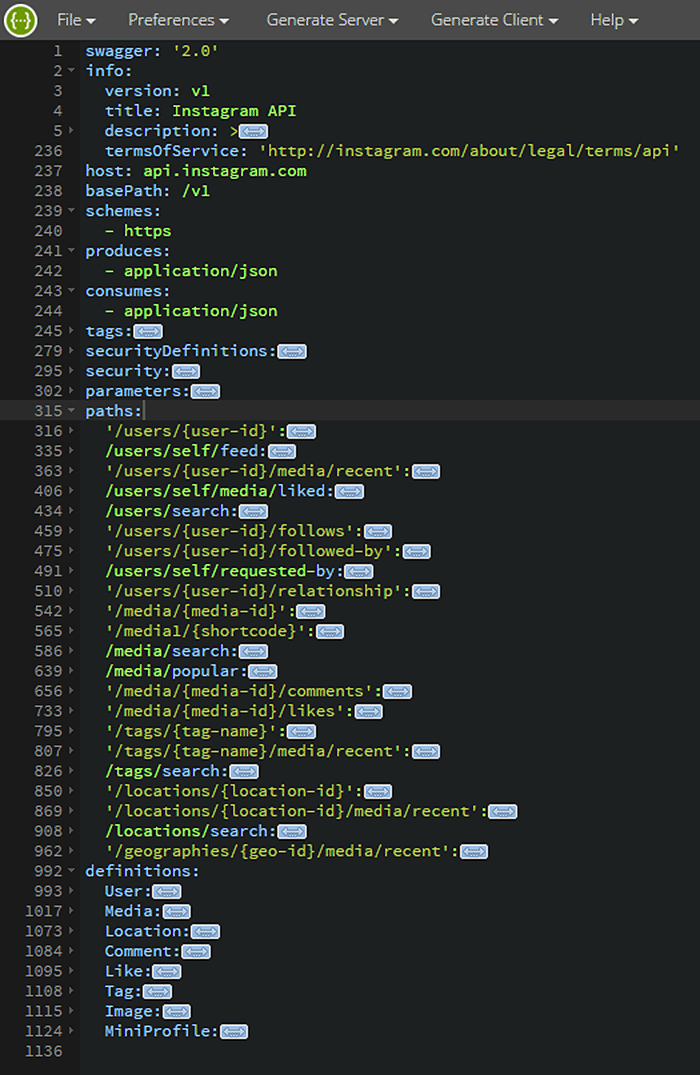
Task: Click the fold badge after /users/search
Action: [x=254, y=511]
